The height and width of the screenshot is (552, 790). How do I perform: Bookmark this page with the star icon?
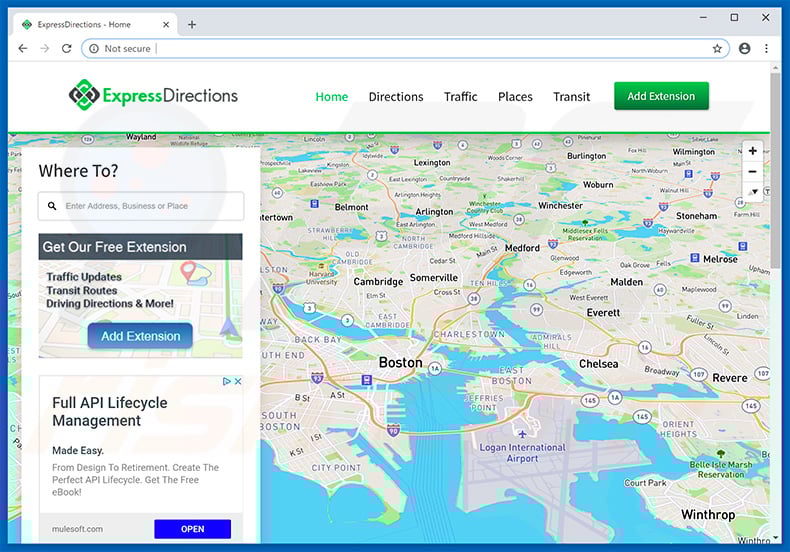click(717, 49)
